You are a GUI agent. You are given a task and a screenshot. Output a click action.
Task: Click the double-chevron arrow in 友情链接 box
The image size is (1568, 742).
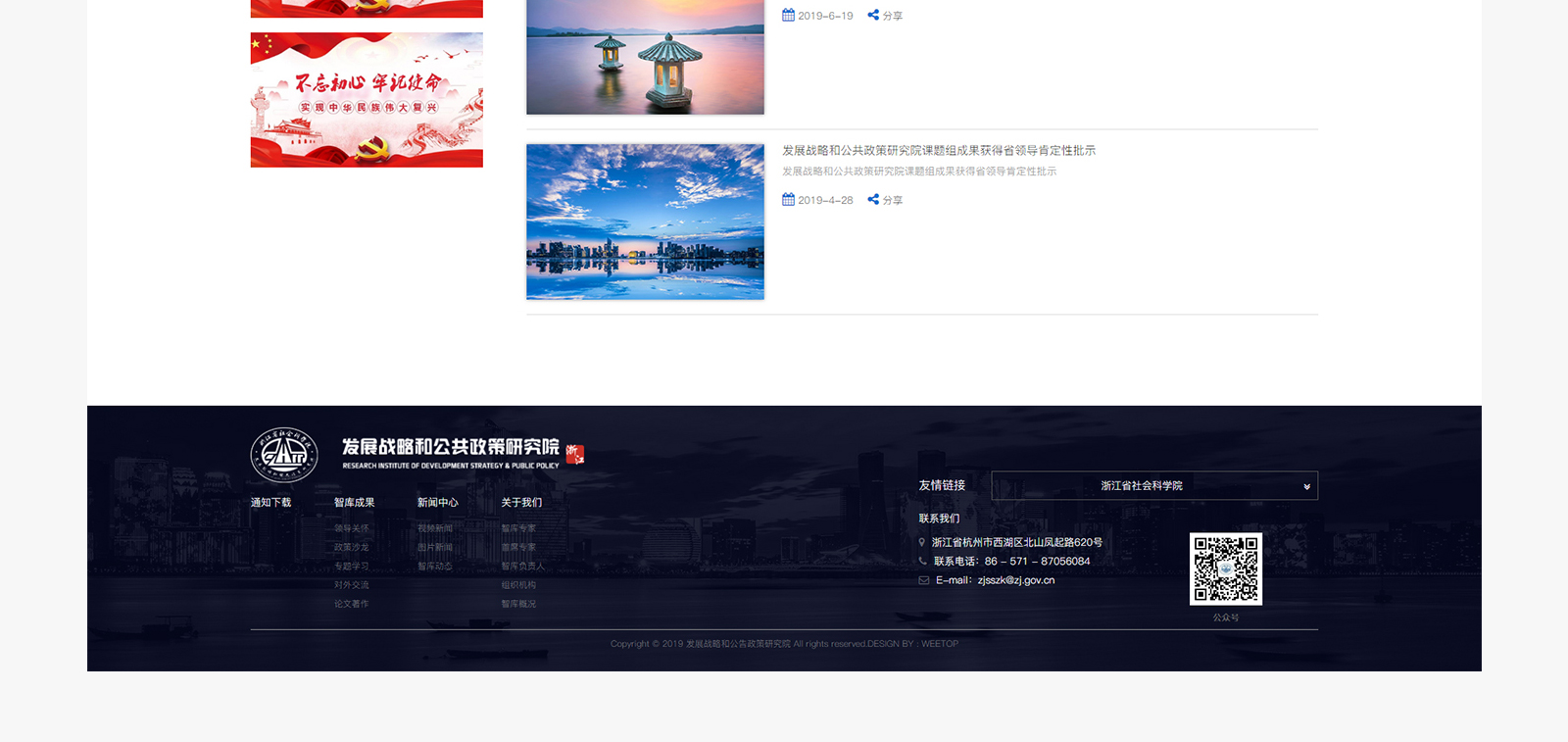1306,486
